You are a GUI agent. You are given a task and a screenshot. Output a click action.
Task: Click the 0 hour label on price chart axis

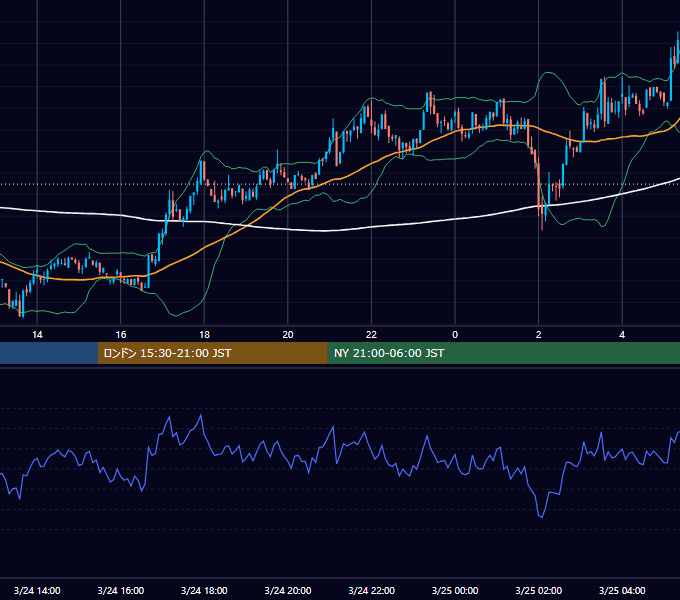click(x=455, y=335)
